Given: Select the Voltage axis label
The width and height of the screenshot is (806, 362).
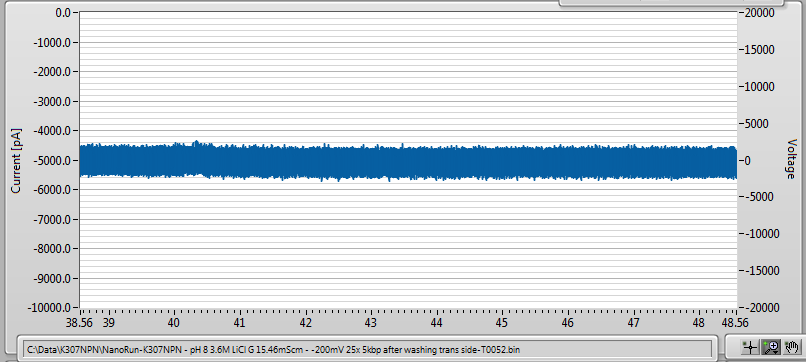Looking at the screenshot, I should [x=791, y=159].
